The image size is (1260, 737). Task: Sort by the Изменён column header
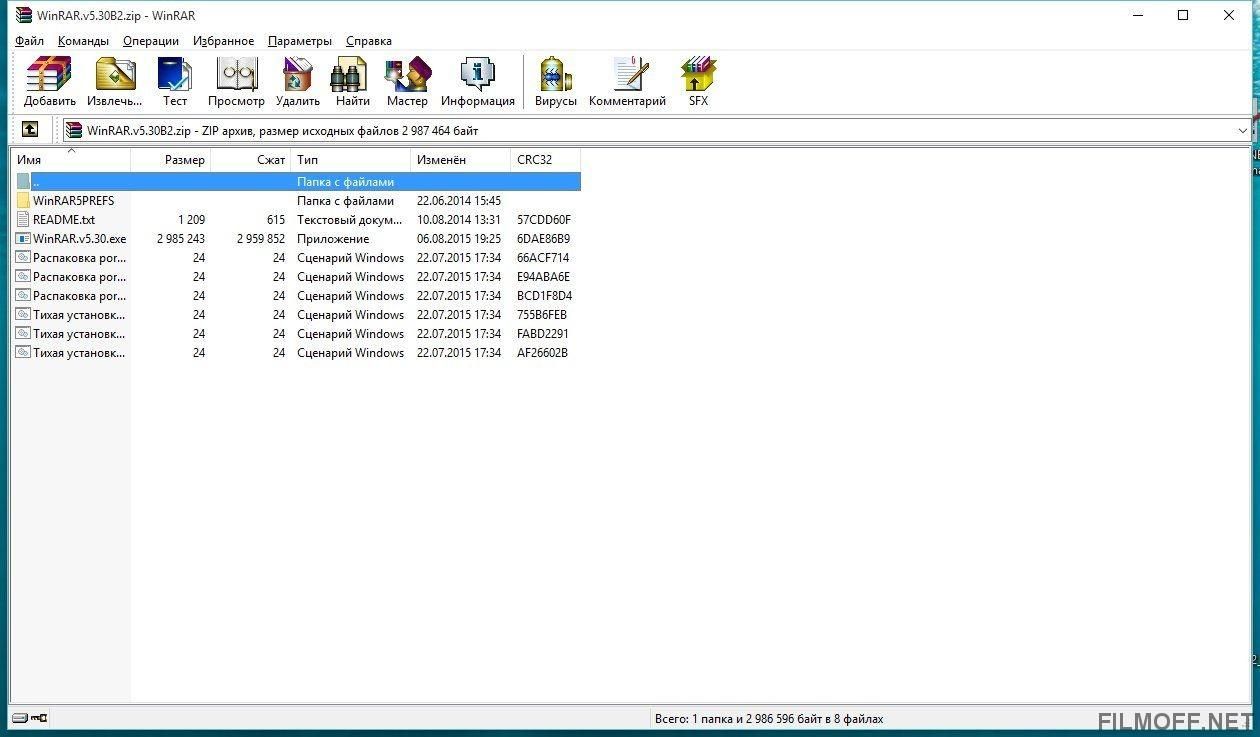tap(460, 159)
